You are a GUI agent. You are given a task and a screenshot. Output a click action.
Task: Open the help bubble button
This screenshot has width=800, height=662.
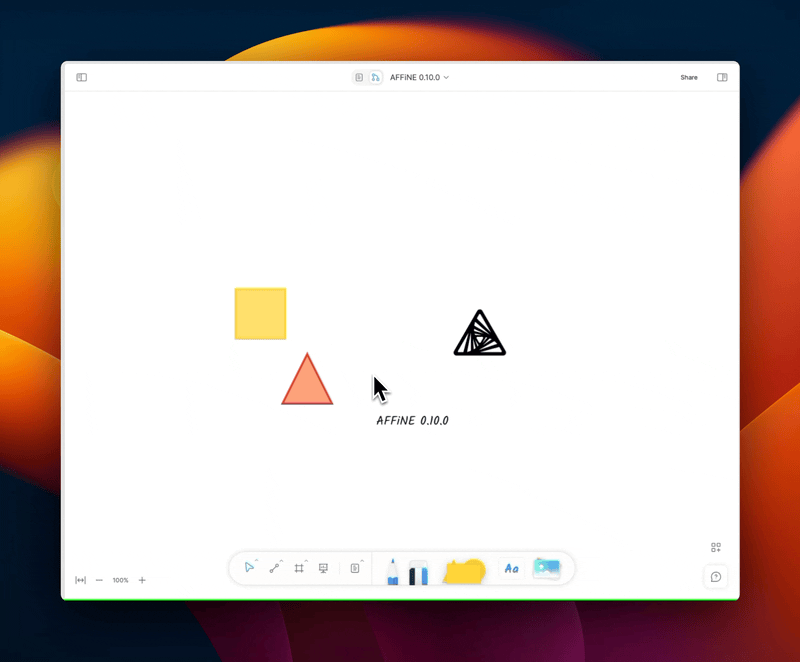716,577
